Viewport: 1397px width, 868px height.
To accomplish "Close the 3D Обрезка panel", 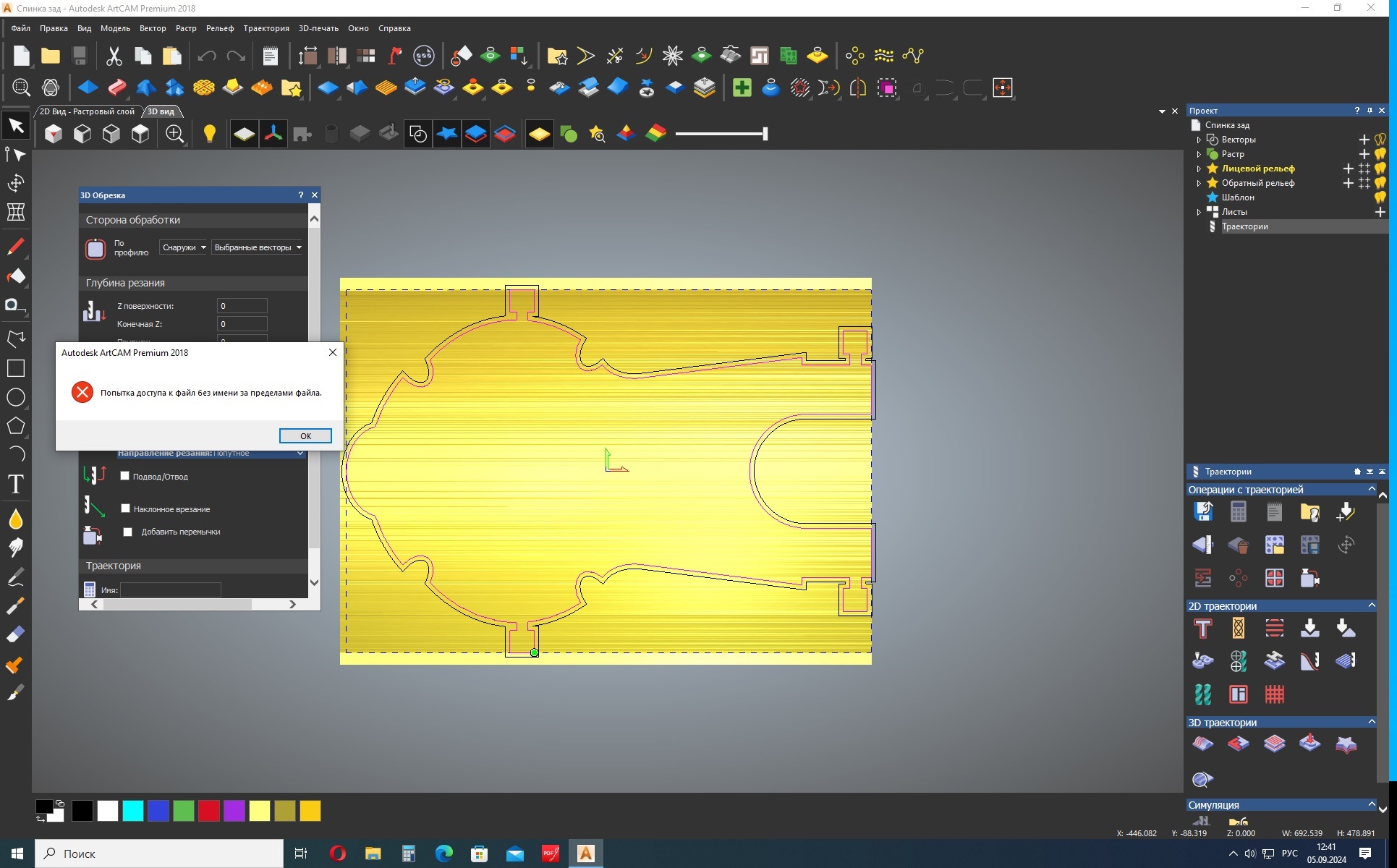I will (x=314, y=195).
